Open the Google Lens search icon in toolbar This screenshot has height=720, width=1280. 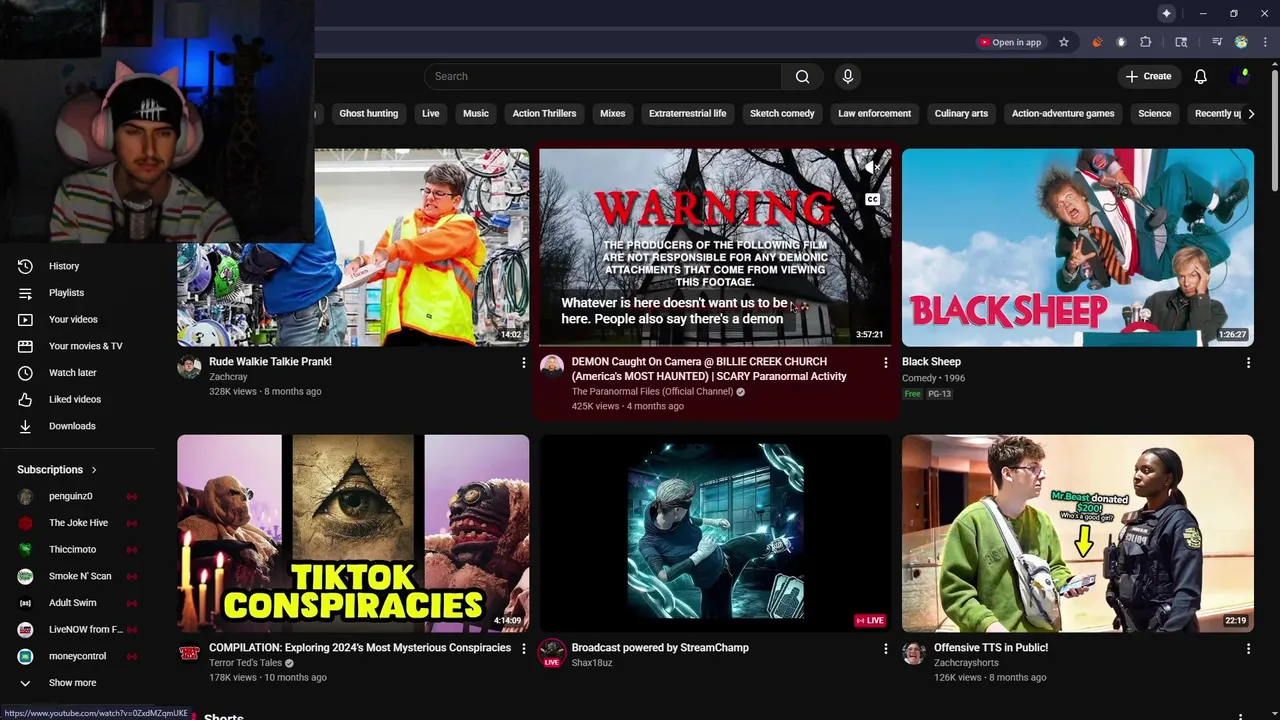[x=1181, y=42]
